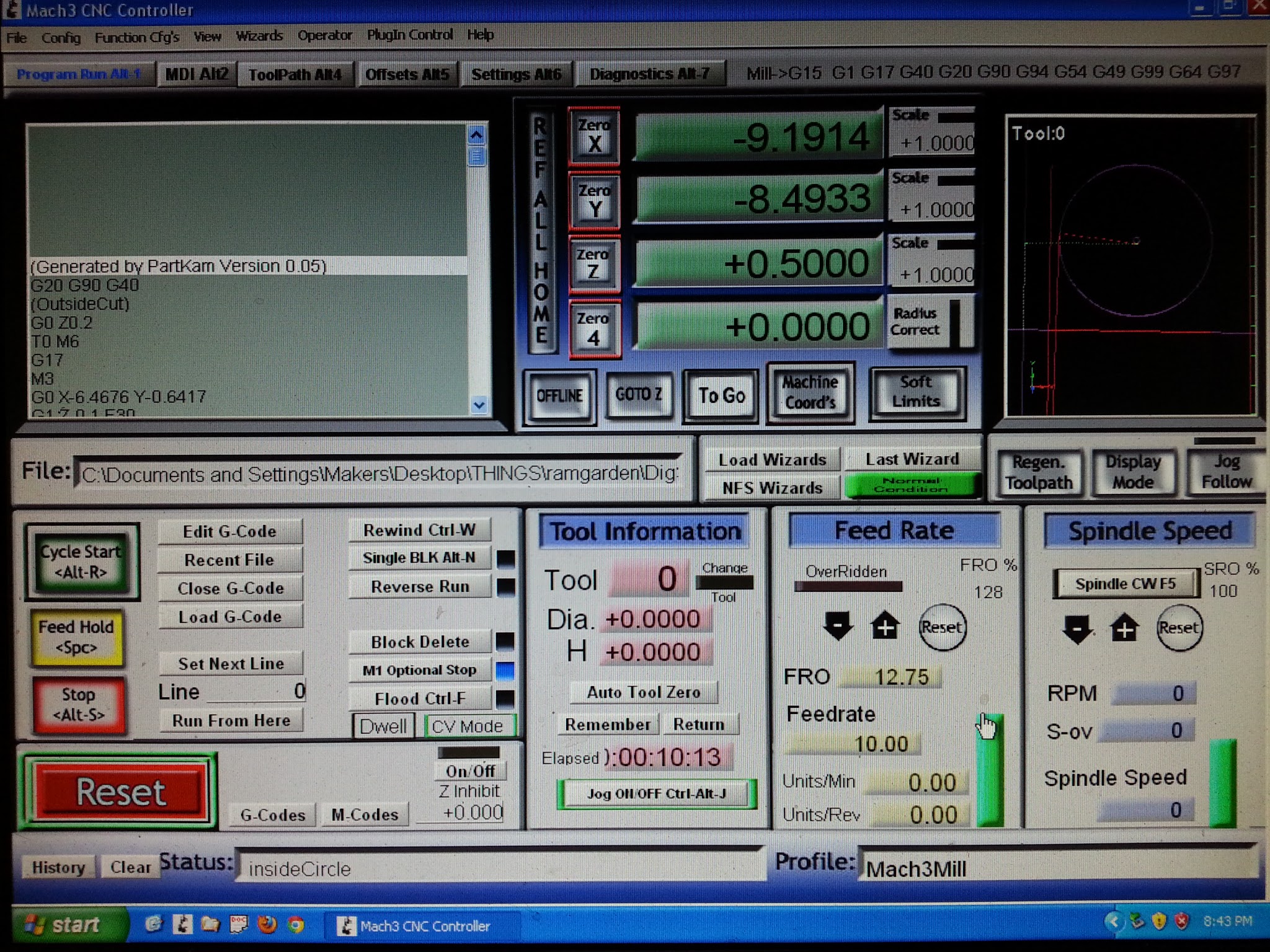Launch Chrome from the quick launch bar

coord(296,925)
